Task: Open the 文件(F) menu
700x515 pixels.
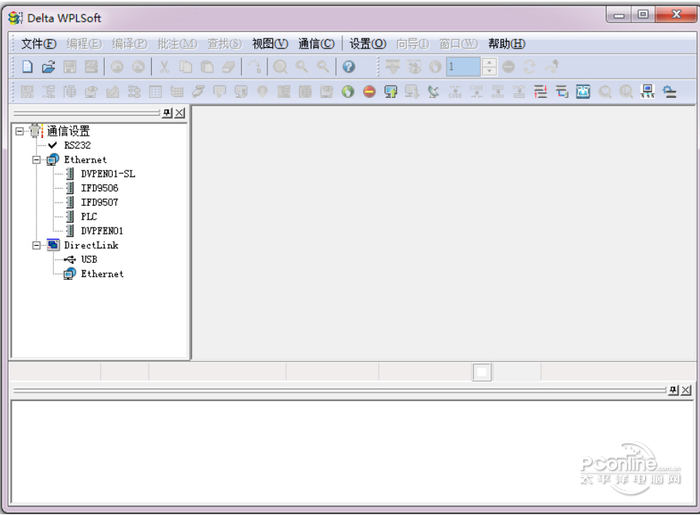Action: tap(39, 44)
